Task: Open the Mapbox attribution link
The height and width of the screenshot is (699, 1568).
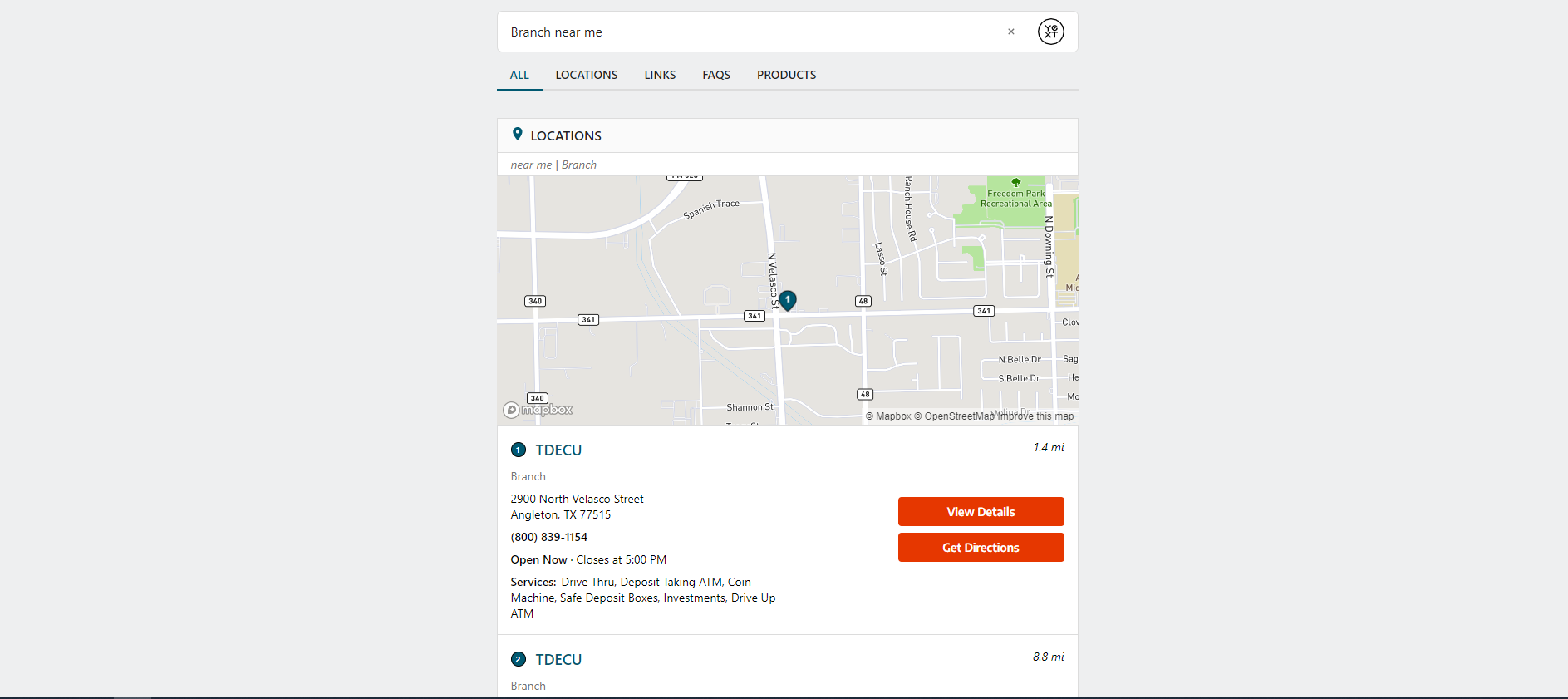Action: [888, 416]
